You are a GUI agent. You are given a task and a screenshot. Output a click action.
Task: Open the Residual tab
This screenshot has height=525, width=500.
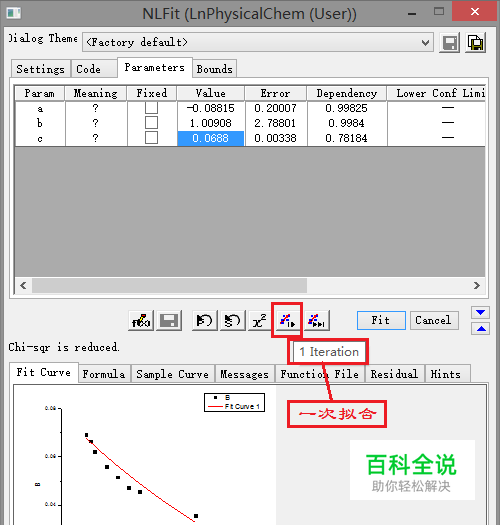click(394, 374)
